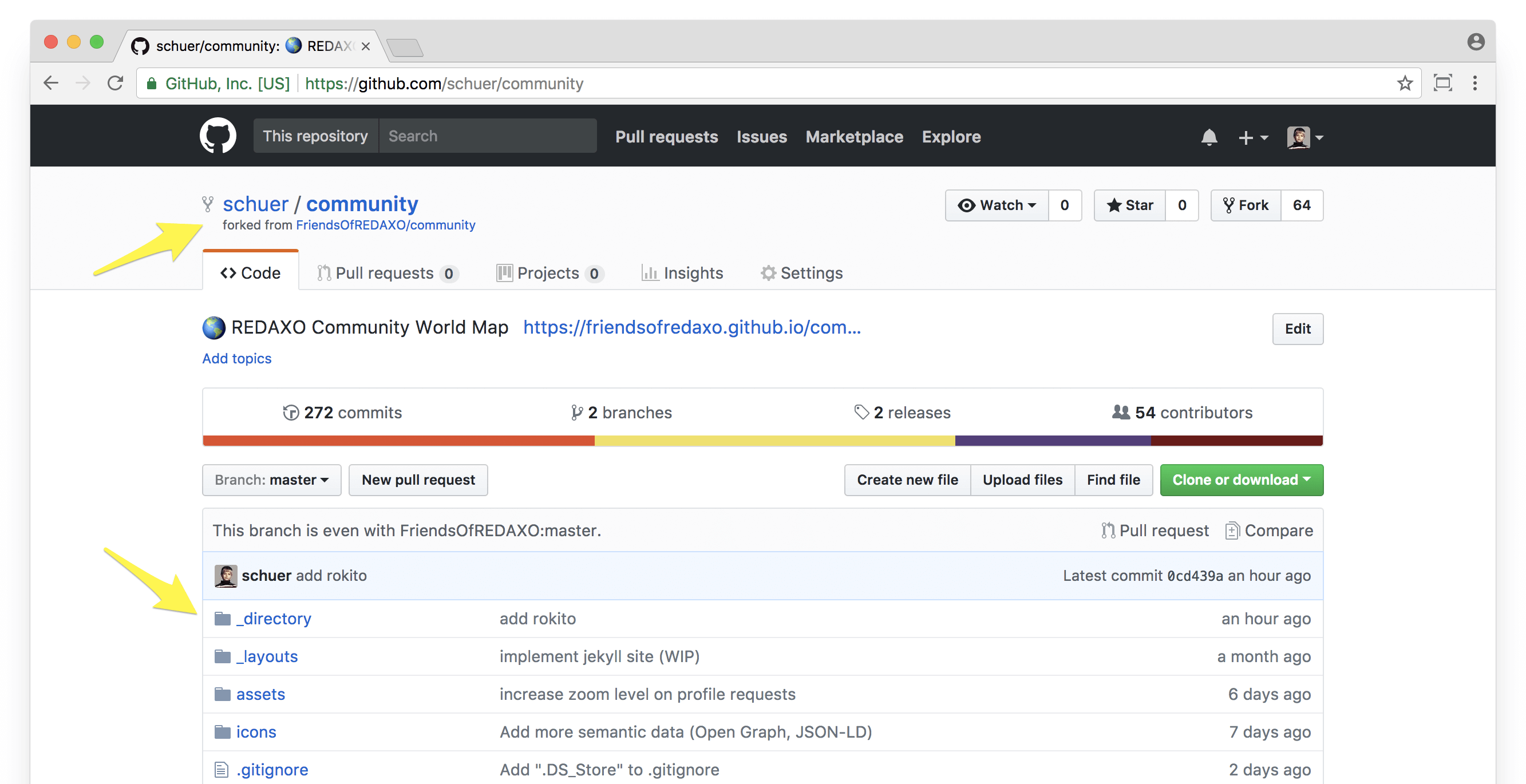Expand the Branch: master selector
The image size is (1526, 784).
(271, 480)
